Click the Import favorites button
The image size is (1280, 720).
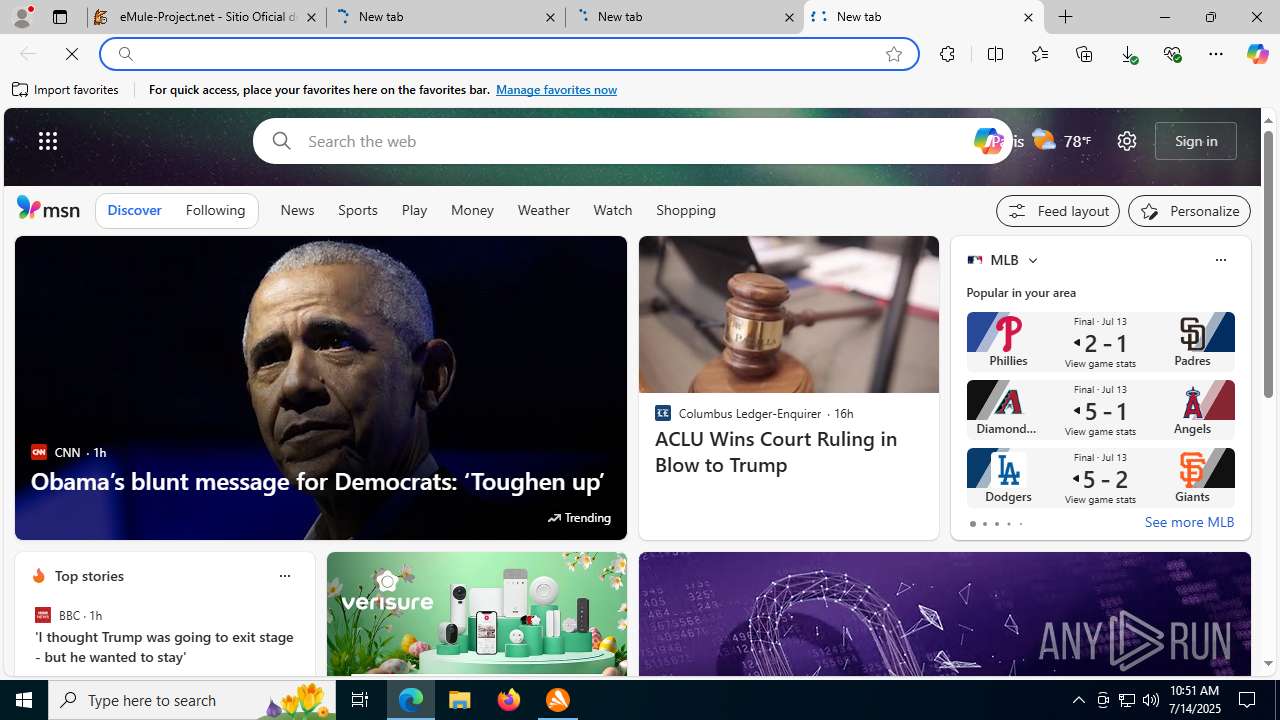click(66, 90)
